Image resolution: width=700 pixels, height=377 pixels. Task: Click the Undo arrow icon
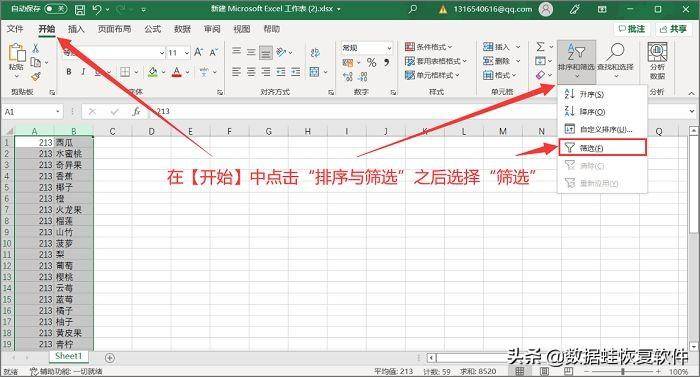pyautogui.click(x=97, y=9)
